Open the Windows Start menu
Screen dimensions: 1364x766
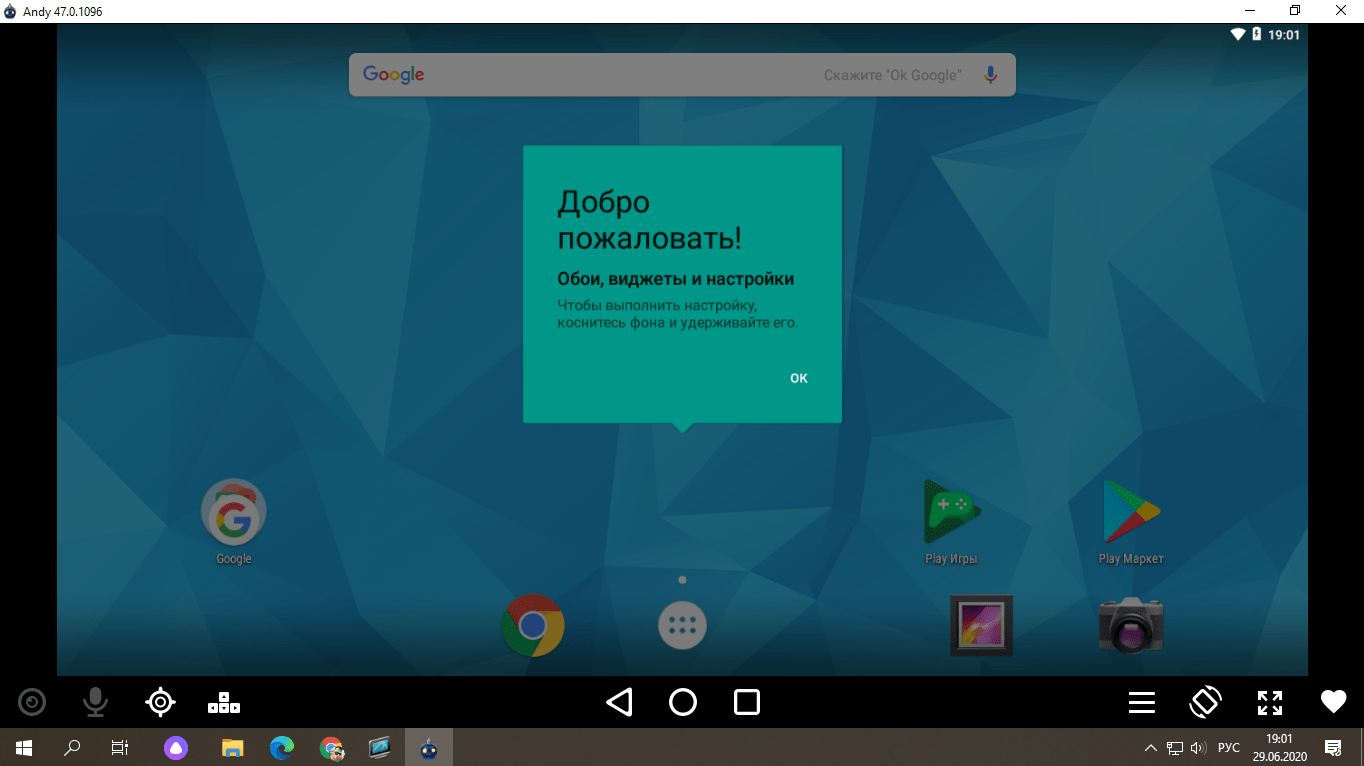[x=24, y=747]
